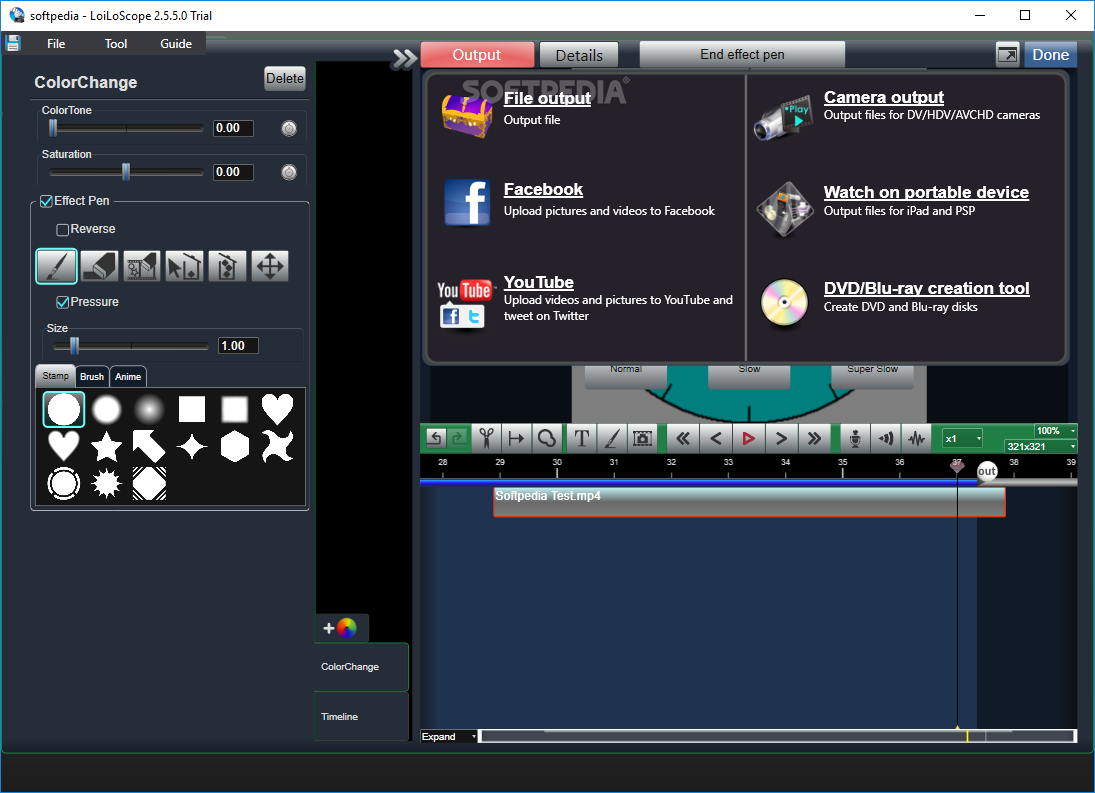
Task: Click the lasso/rotate tool icon
Action: pyautogui.click(x=546, y=438)
